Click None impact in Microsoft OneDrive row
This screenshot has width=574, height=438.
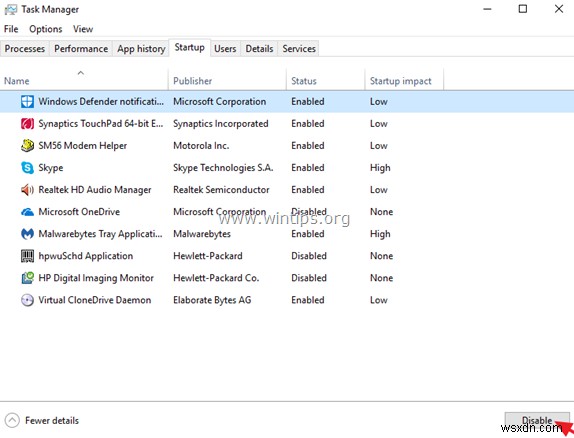381,212
